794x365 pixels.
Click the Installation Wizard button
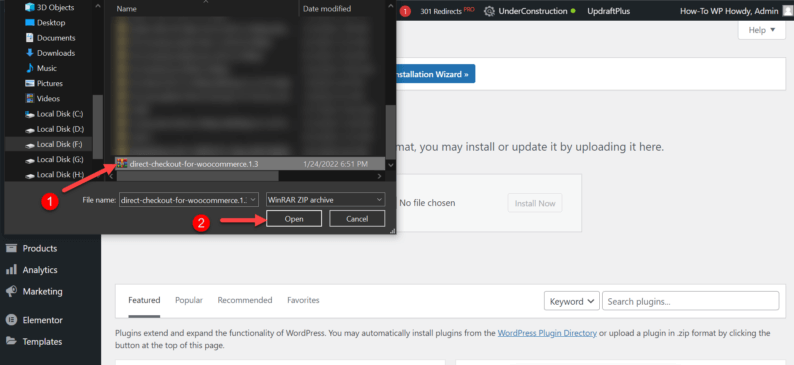[x=434, y=74]
